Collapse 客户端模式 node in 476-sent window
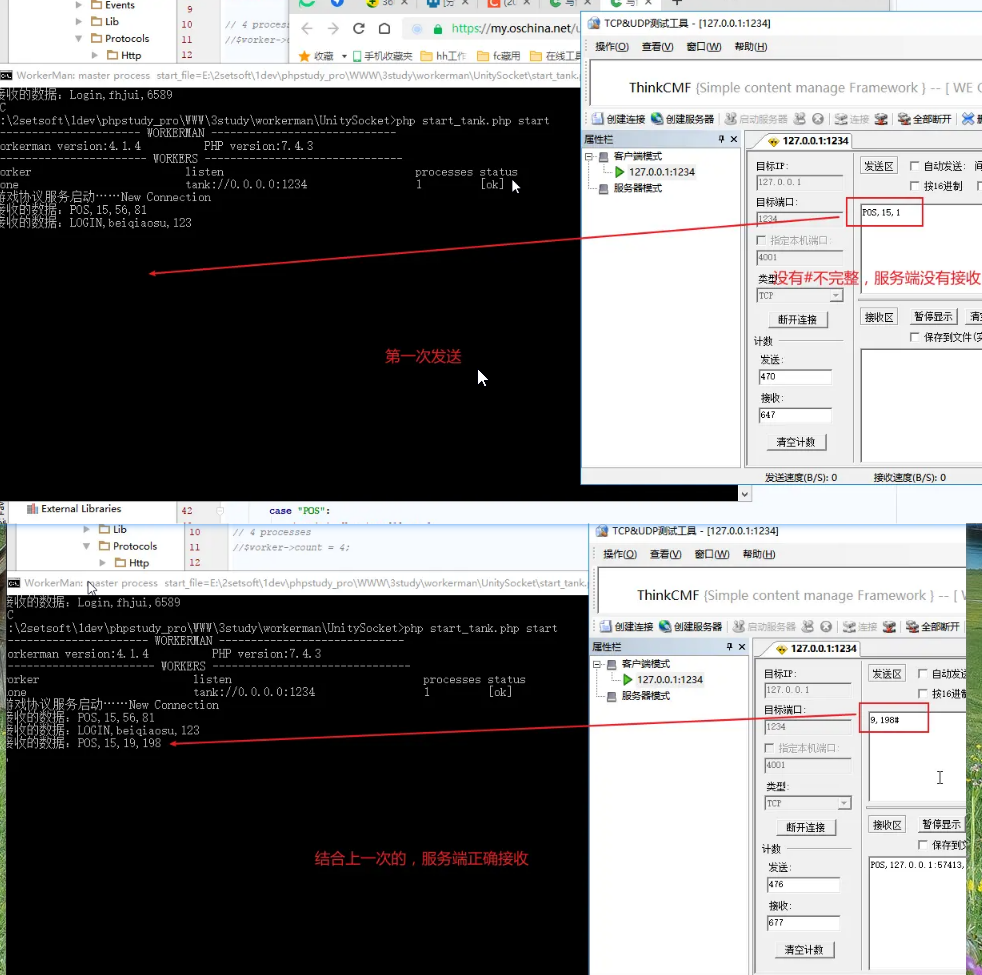This screenshot has width=982, height=975. pyautogui.click(x=597, y=664)
